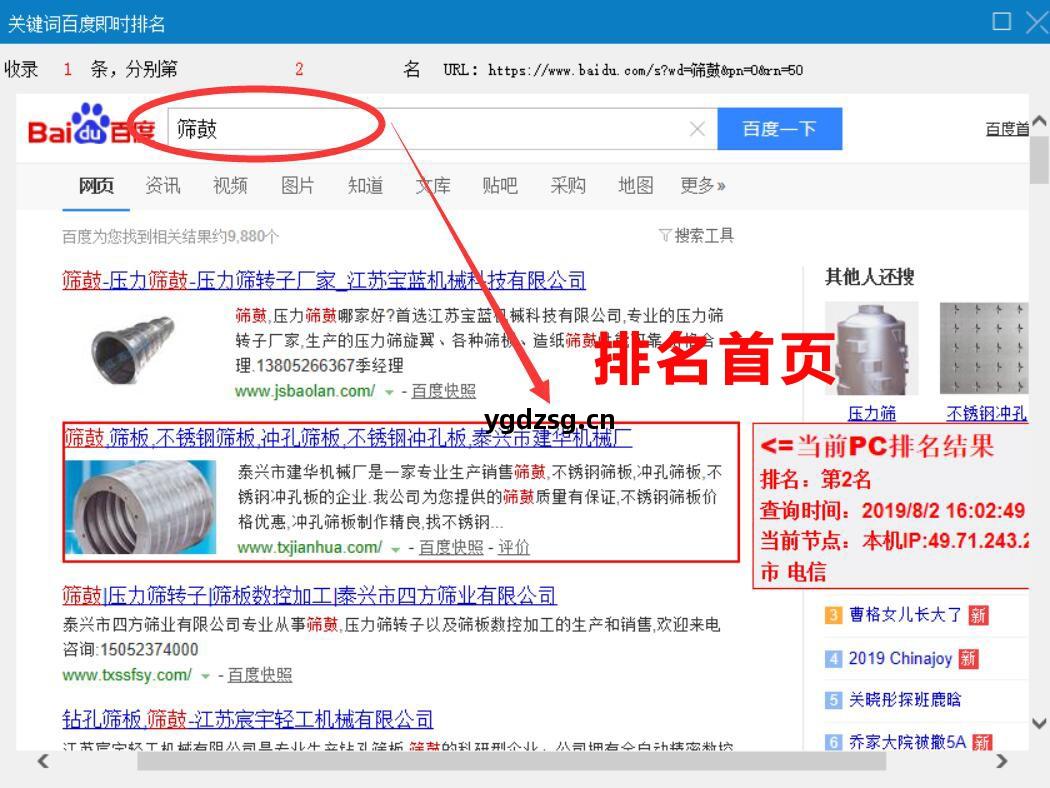Viewport: 1050px width, 788px height.
Task: Click the 压力筛 thumbnail image
Action: point(871,348)
